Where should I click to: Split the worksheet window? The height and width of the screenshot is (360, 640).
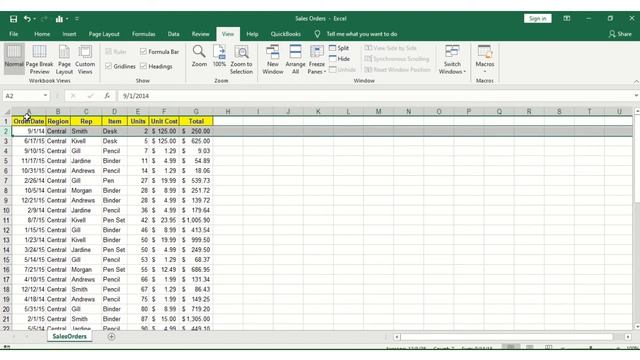coord(339,48)
